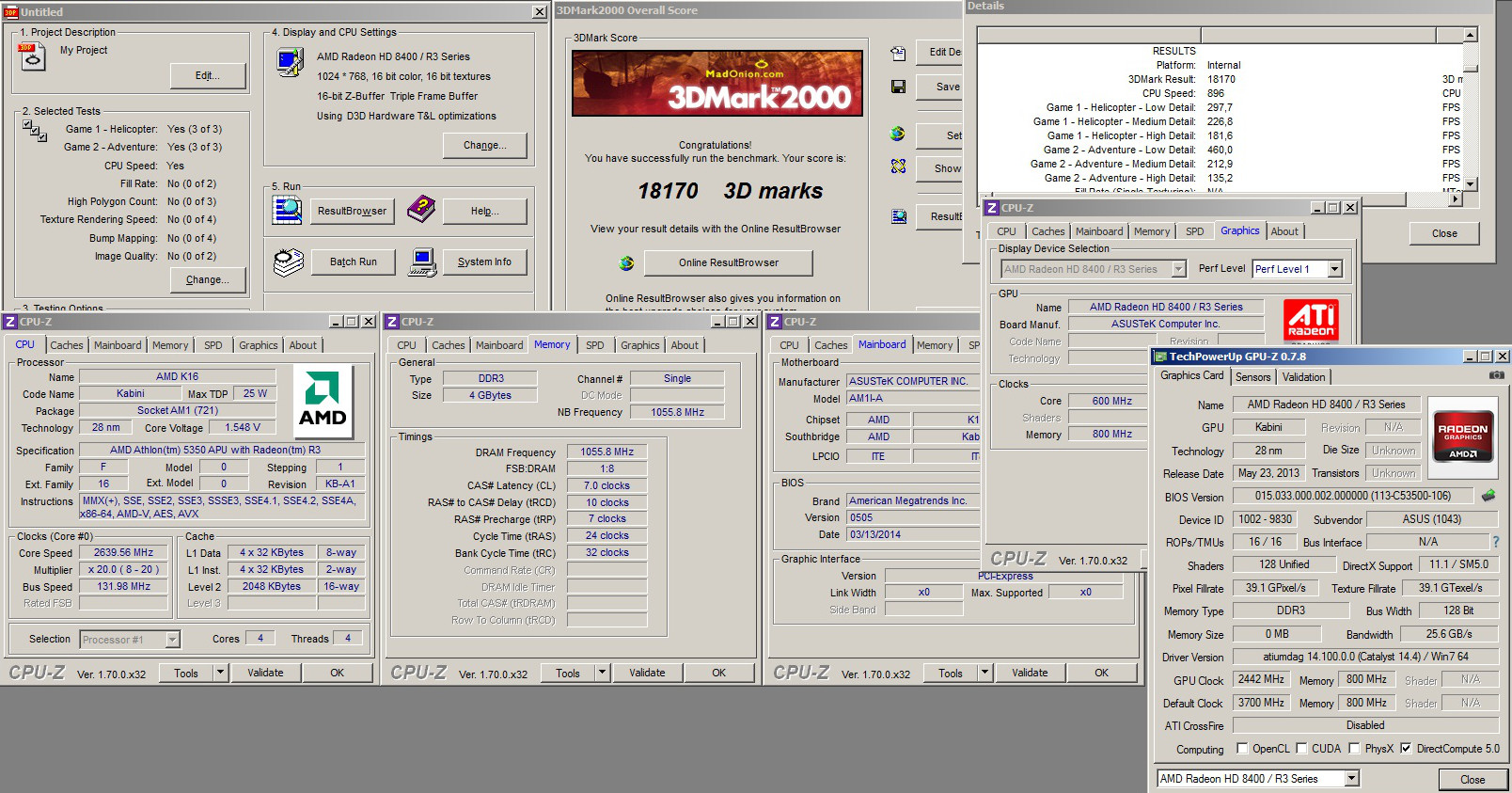Image resolution: width=1512 pixels, height=793 pixels.
Task: Switch to SPD tab in CPU-Z Memory window
Action: coord(595,345)
